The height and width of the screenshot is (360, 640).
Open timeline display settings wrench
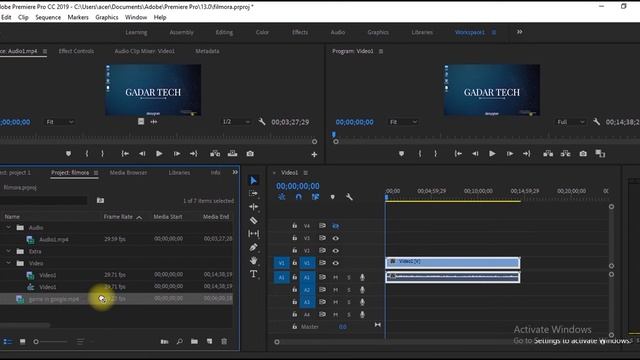coord(349,197)
